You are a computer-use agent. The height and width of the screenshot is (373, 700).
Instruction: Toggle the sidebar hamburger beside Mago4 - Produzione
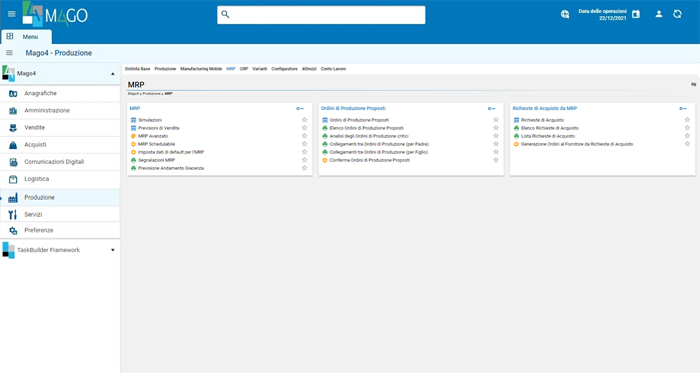point(9,53)
